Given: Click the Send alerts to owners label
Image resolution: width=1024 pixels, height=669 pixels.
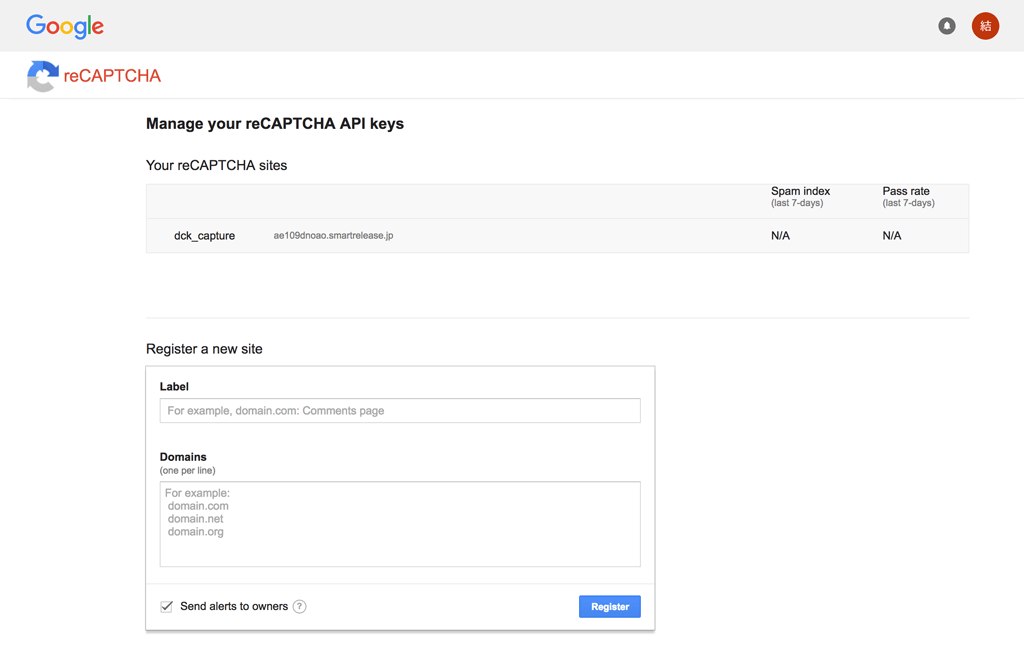Looking at the screenshot, I should coord(234,606).
